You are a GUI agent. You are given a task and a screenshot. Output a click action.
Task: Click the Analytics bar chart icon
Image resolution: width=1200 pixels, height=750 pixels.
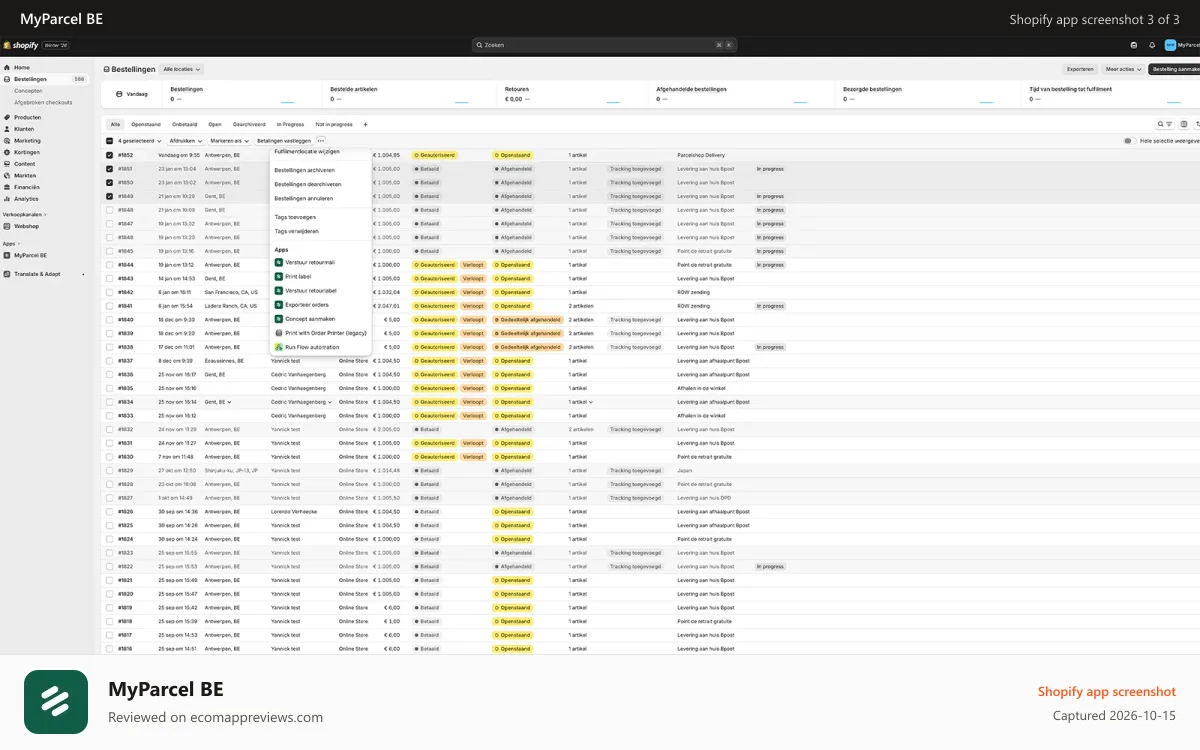click(x=7, y=199)
